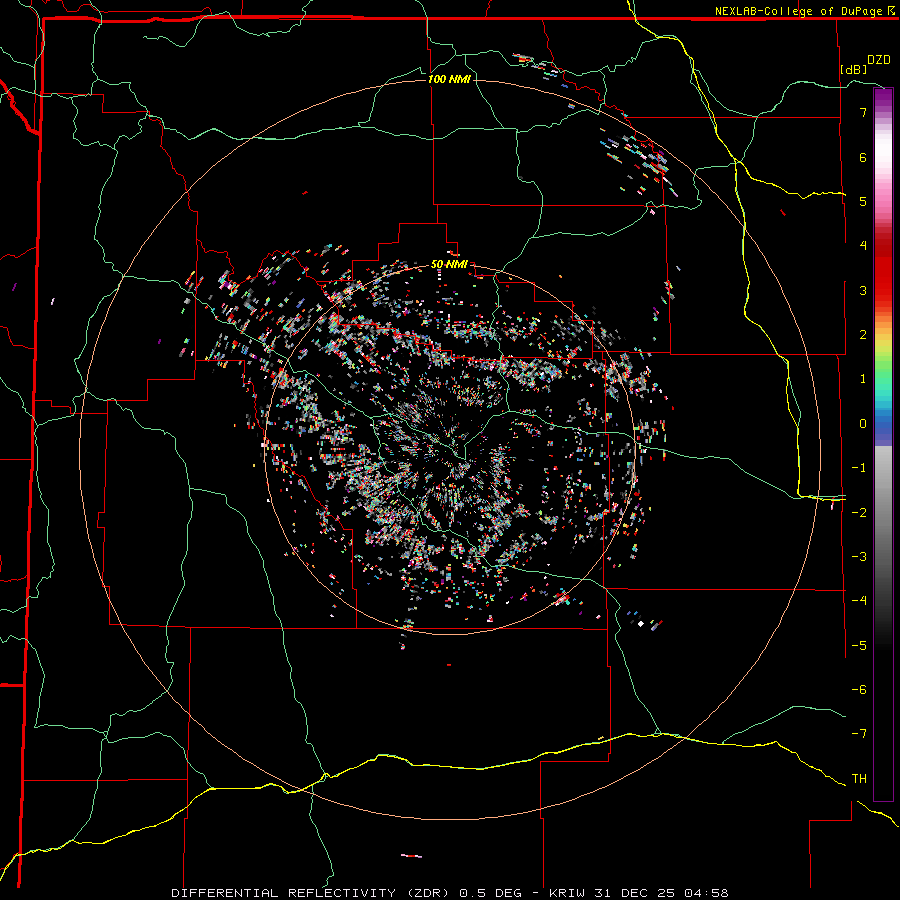This screenshot has height=900, width=900.
Task: Click the 4 value on color scale
Action: pos(863,246)
